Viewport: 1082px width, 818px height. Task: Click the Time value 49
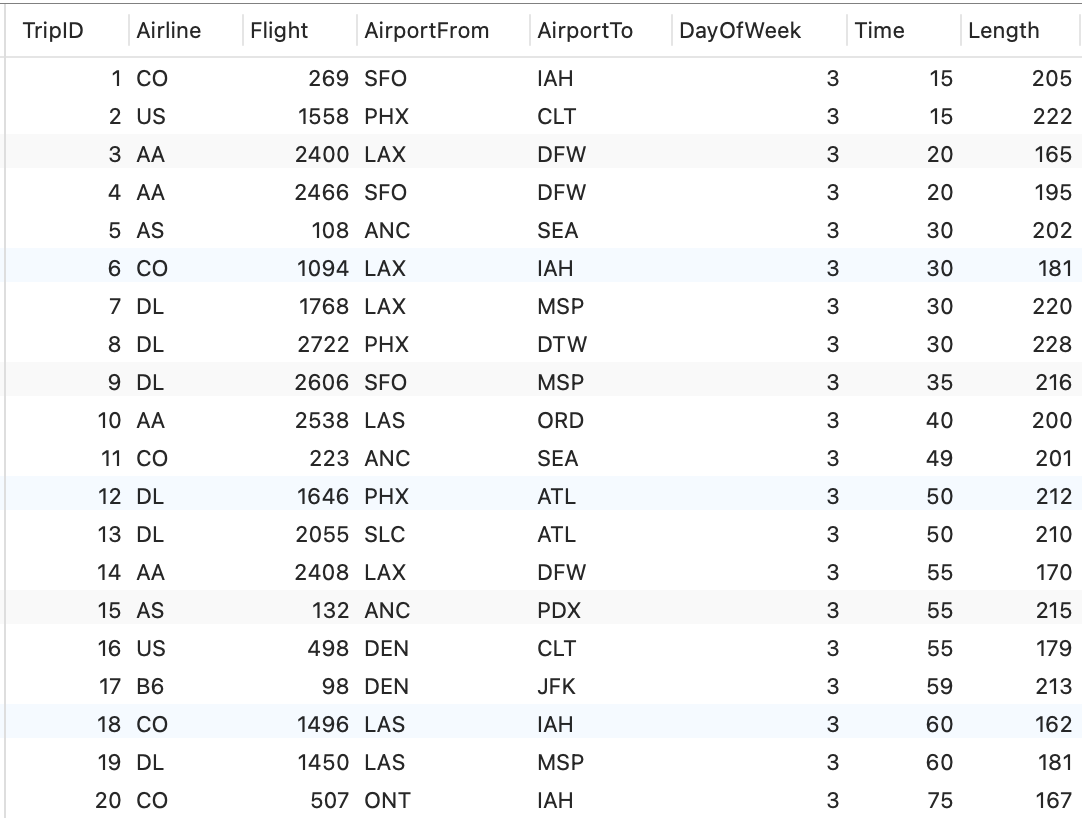(939, 459)
